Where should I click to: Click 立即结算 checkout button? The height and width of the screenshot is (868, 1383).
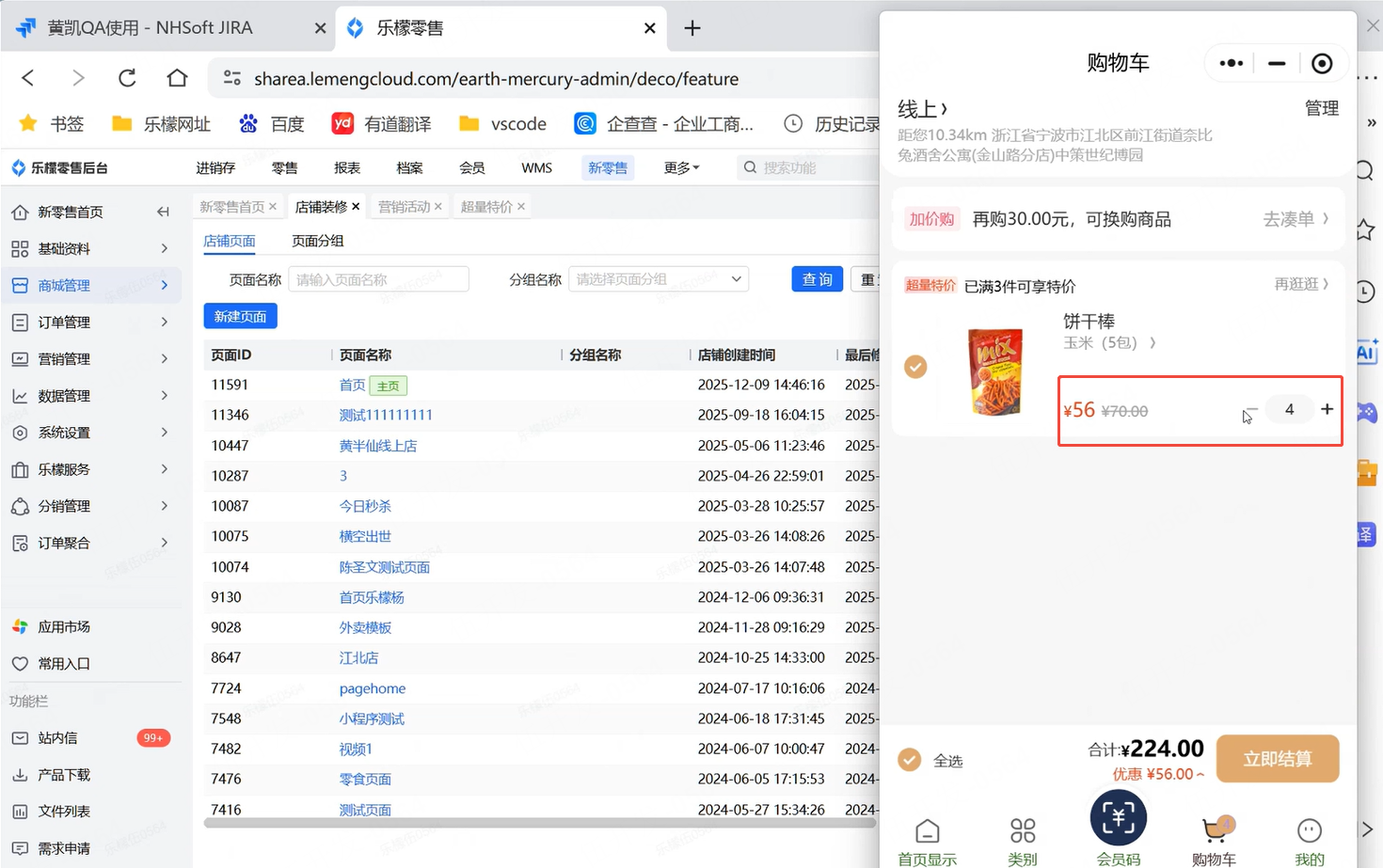pos(1278,759)
